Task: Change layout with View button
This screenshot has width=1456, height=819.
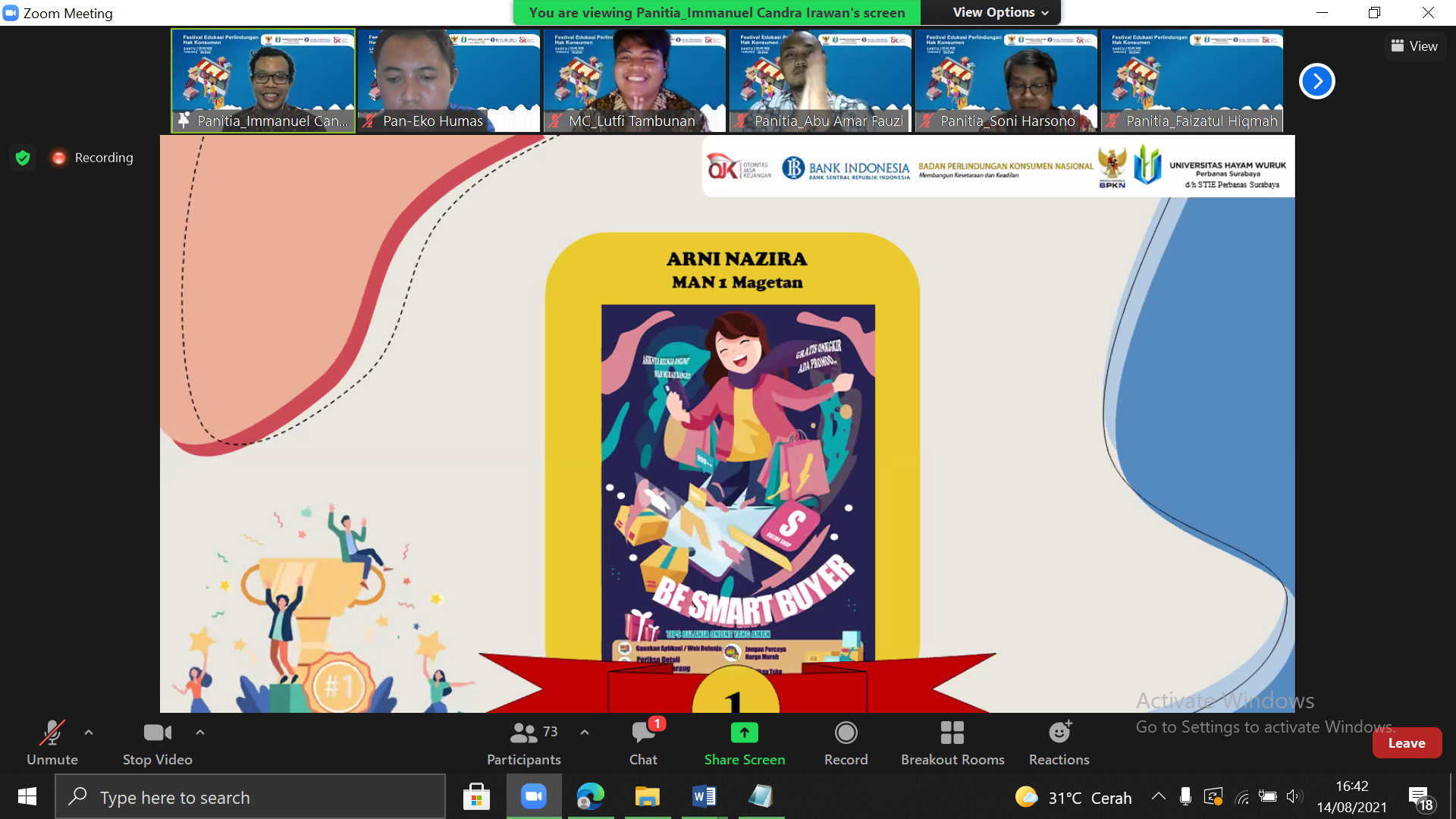Action: pos(1415,46)
